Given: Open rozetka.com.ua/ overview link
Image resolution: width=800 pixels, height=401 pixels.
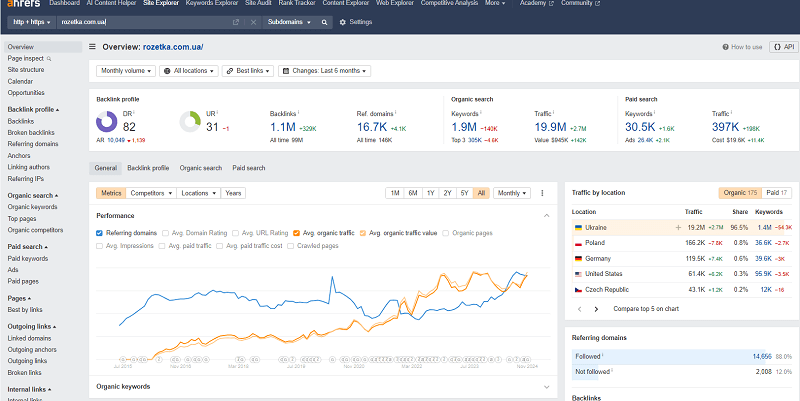Looking at the screenshot, I should [173, 47].
